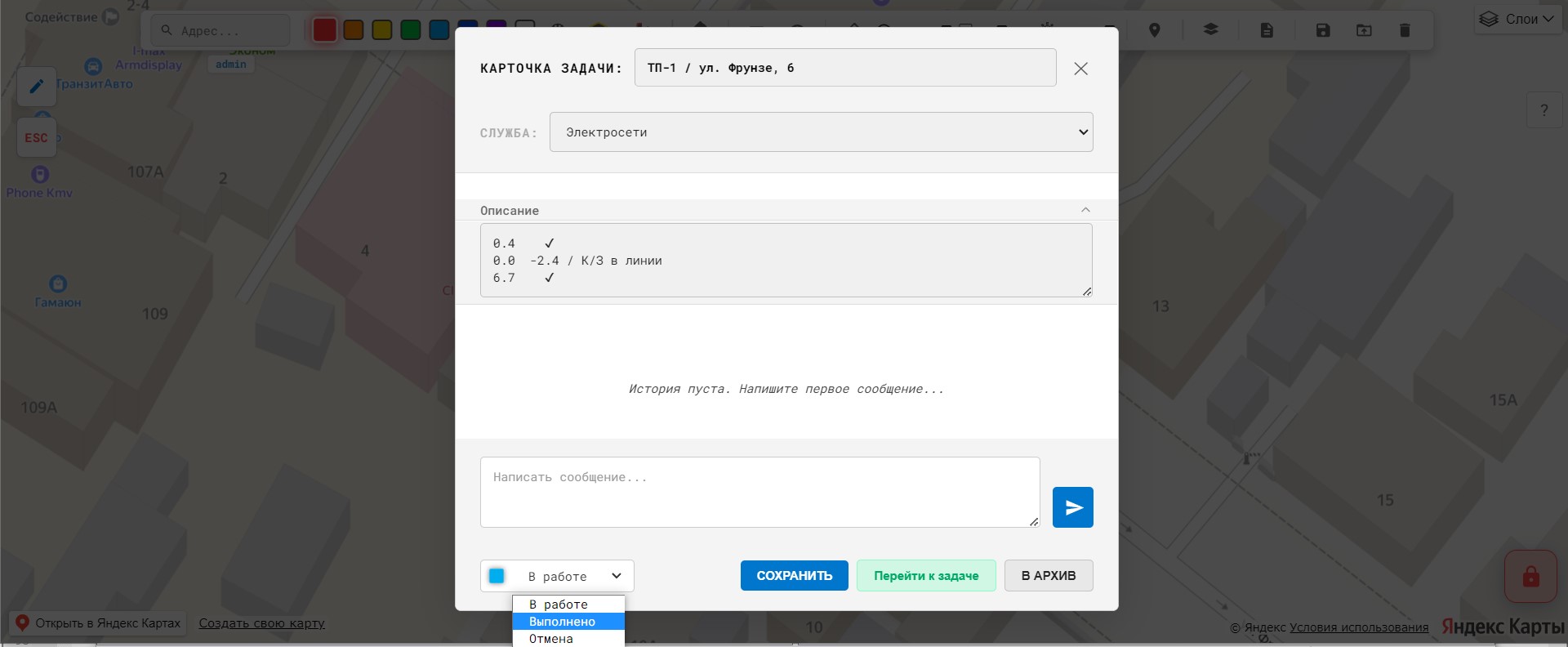Open the status dropdown showing В работе

(557, 576)
